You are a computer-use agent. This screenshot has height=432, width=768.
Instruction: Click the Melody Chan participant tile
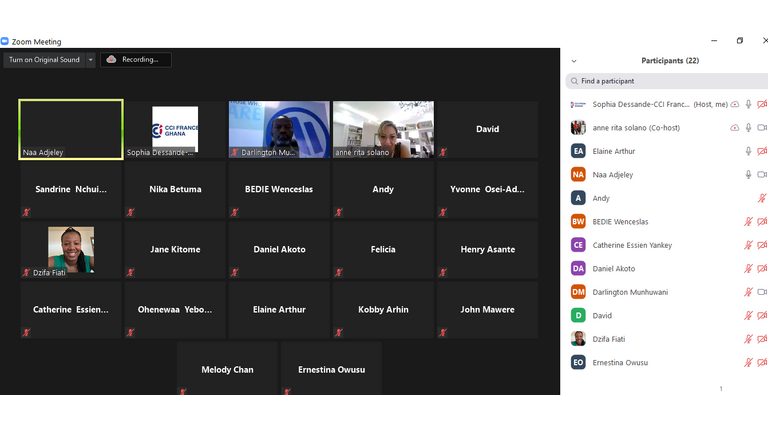227,369
